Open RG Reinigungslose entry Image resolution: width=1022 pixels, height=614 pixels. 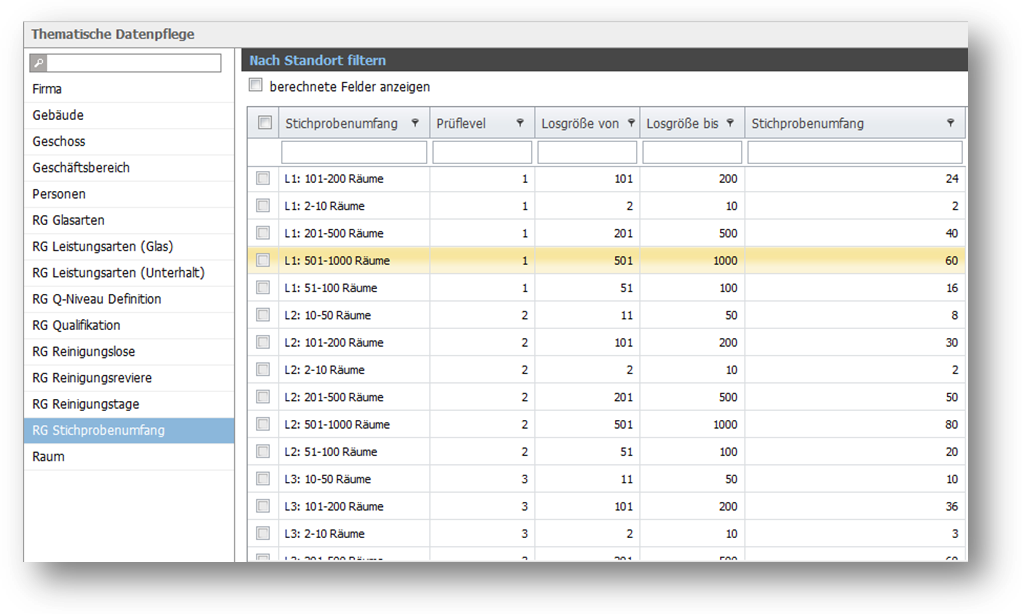pyautogui.click(x=129, y=351)
